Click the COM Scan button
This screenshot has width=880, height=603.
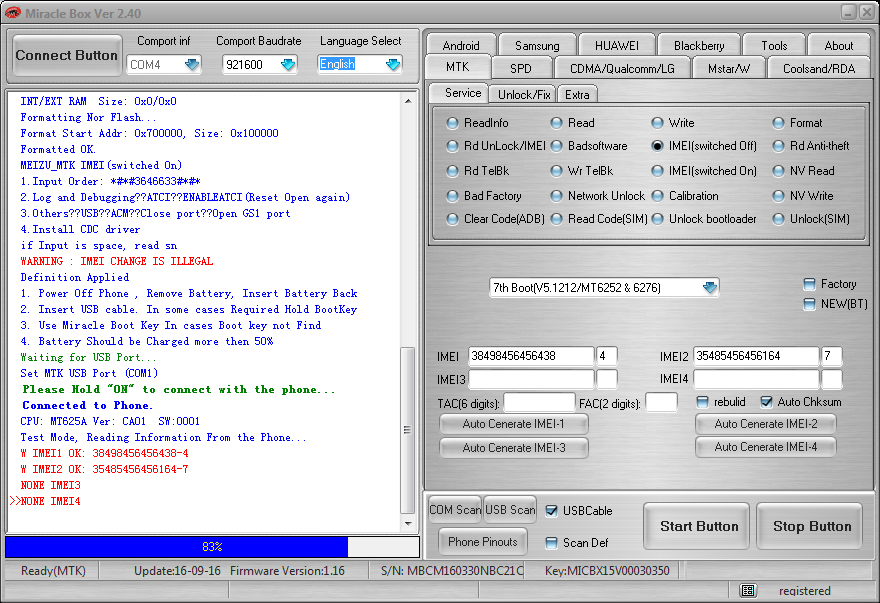tap(455, 510)
